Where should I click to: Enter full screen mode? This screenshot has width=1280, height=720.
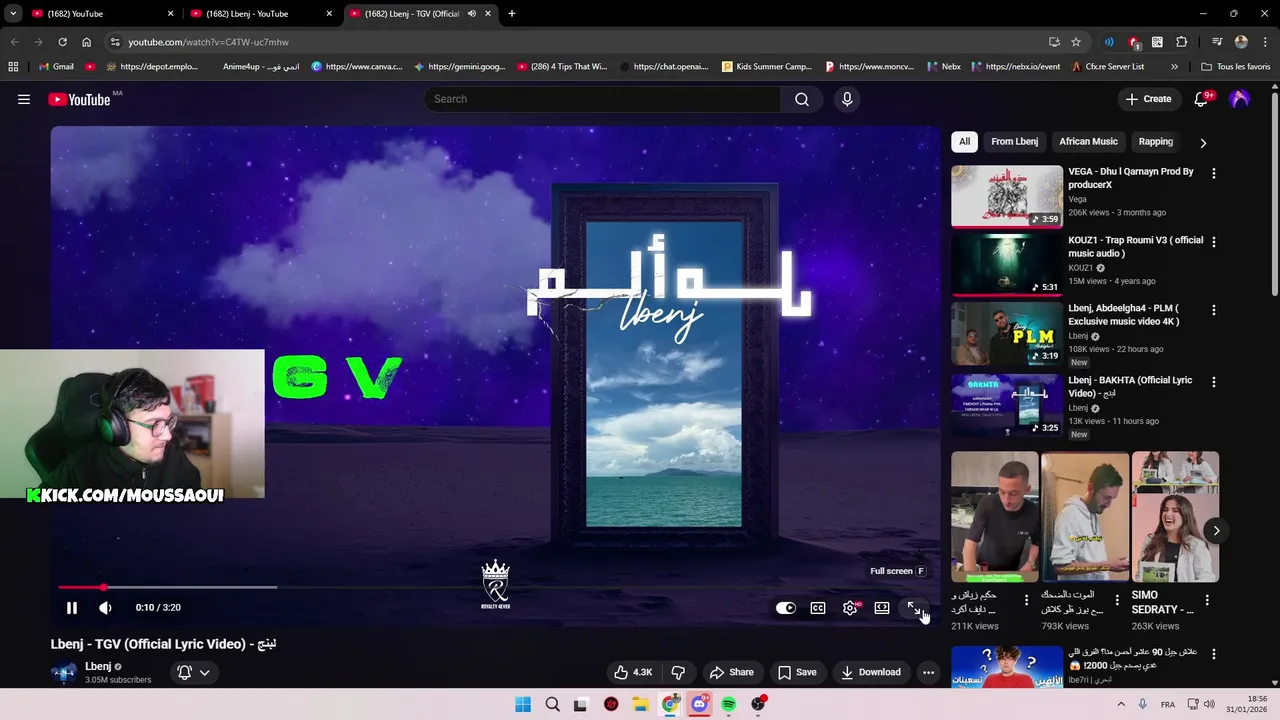[914, 608]
